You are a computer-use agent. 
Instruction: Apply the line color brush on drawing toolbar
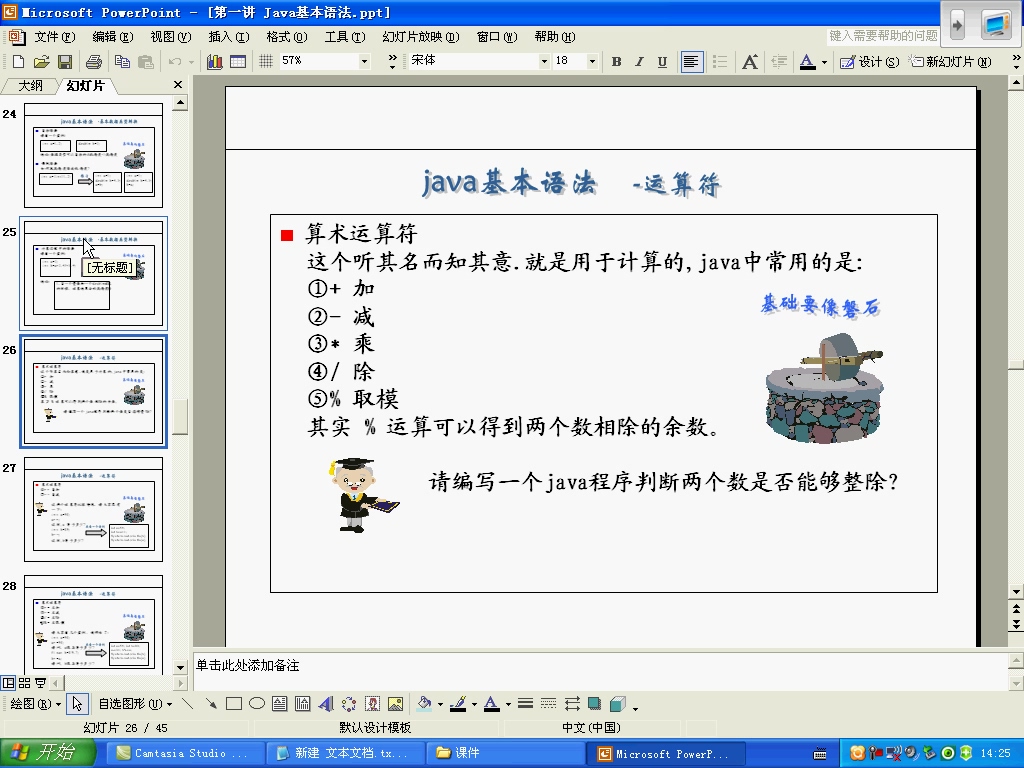[458, 703]
